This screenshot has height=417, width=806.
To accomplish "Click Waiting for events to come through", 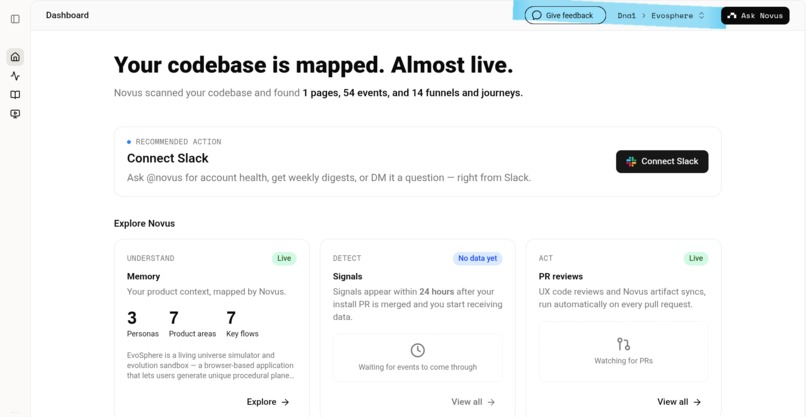I will 417,367.
